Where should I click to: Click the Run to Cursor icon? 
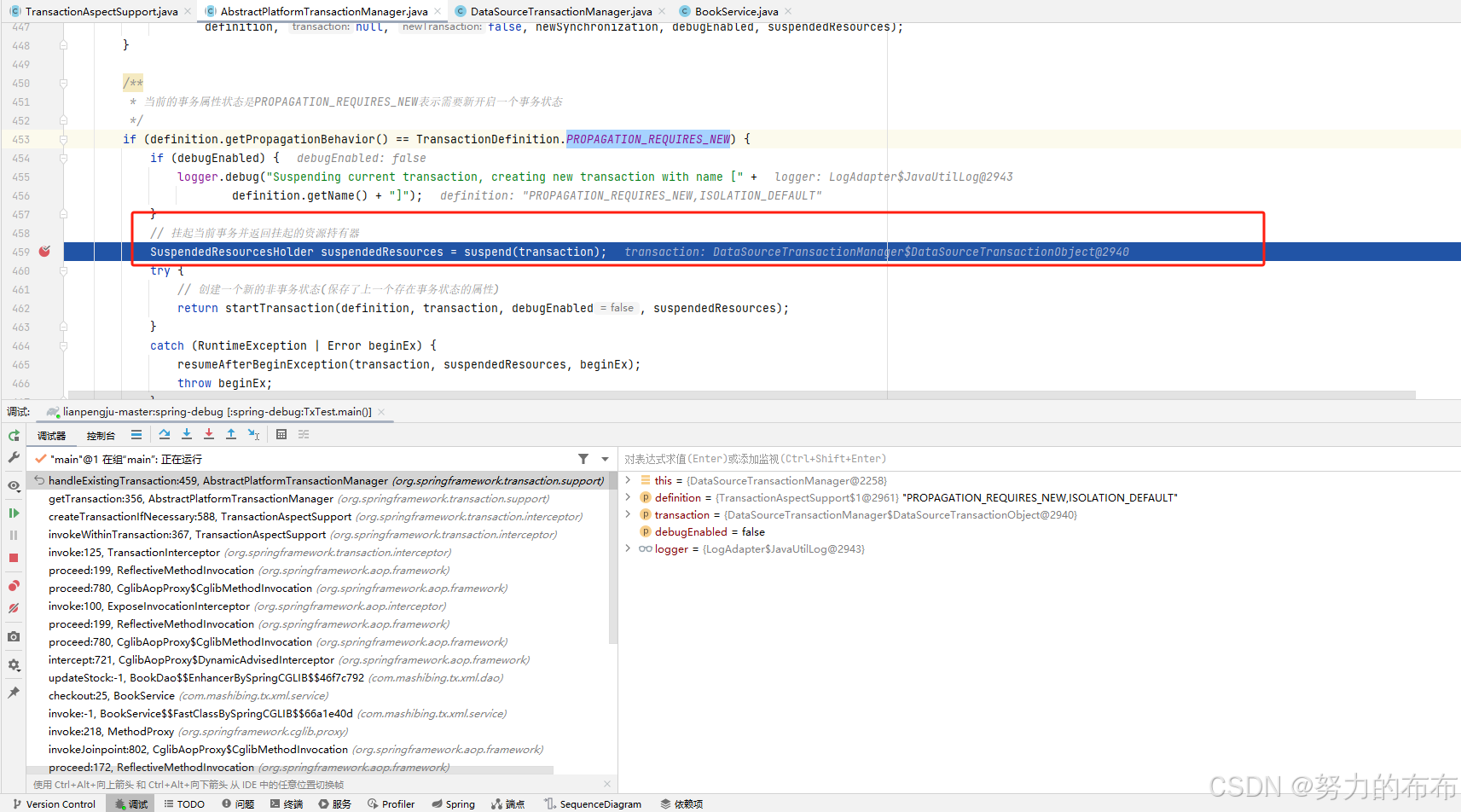(x=253, y=434)
